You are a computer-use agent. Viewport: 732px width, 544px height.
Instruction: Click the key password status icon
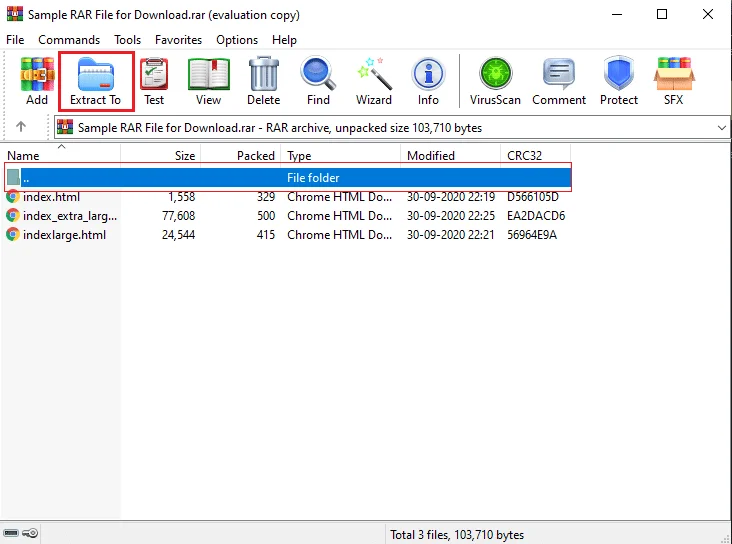tap(31, 533)
